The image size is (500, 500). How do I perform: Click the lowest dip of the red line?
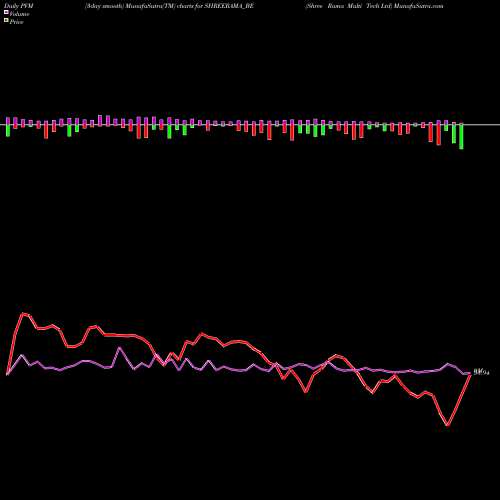(x=447, y=425)
